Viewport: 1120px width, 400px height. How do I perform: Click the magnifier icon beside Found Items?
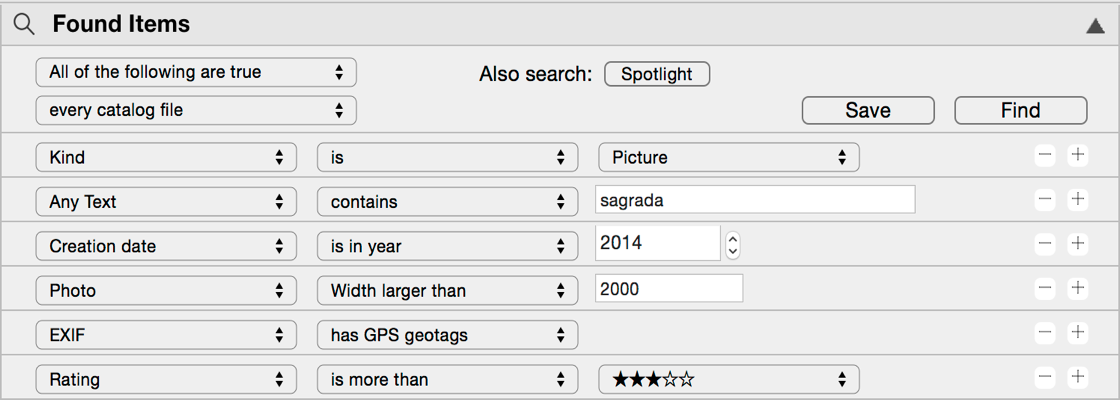click(x=24, y=24)
